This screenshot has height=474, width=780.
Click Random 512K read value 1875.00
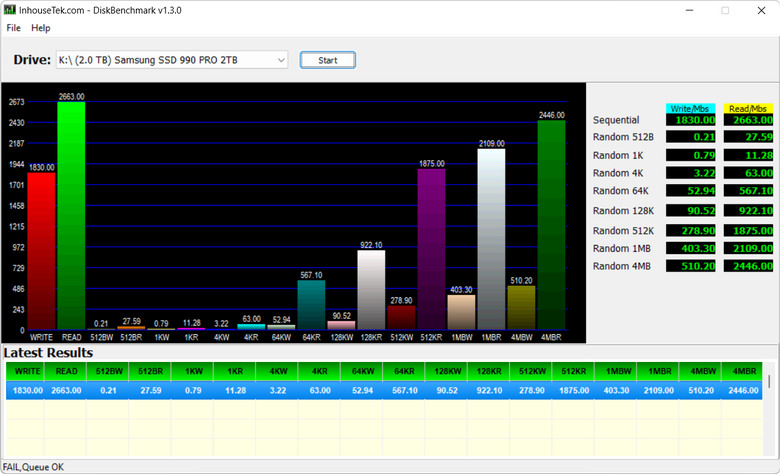pos(748,231)
